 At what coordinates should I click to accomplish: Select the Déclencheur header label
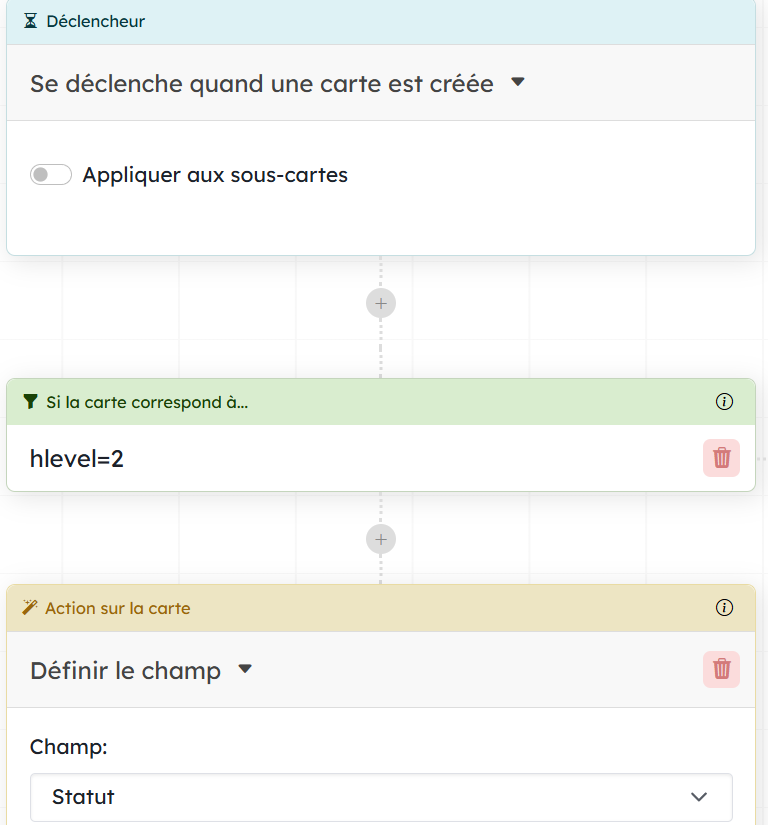tap(95, 21)
